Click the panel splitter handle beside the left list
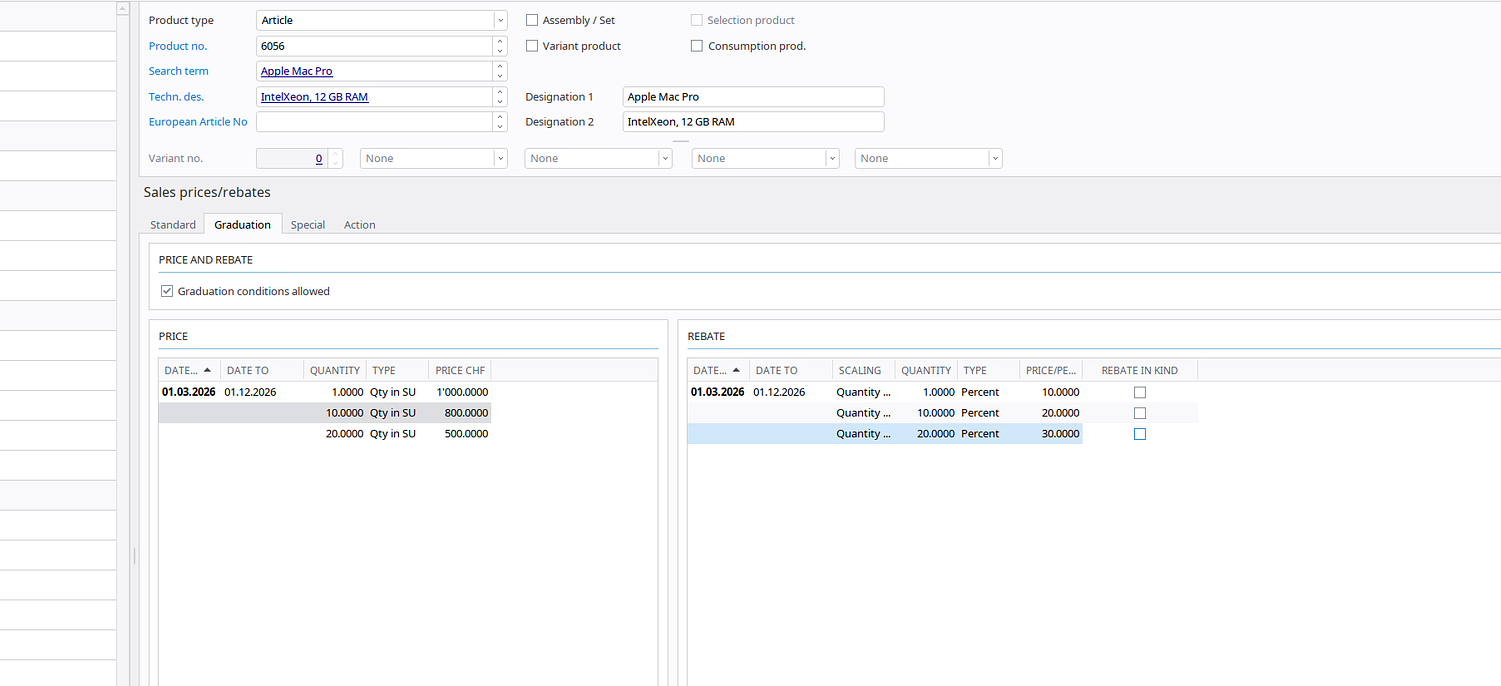This screenshot has width=1501, height=686. [x=134, y=555]
